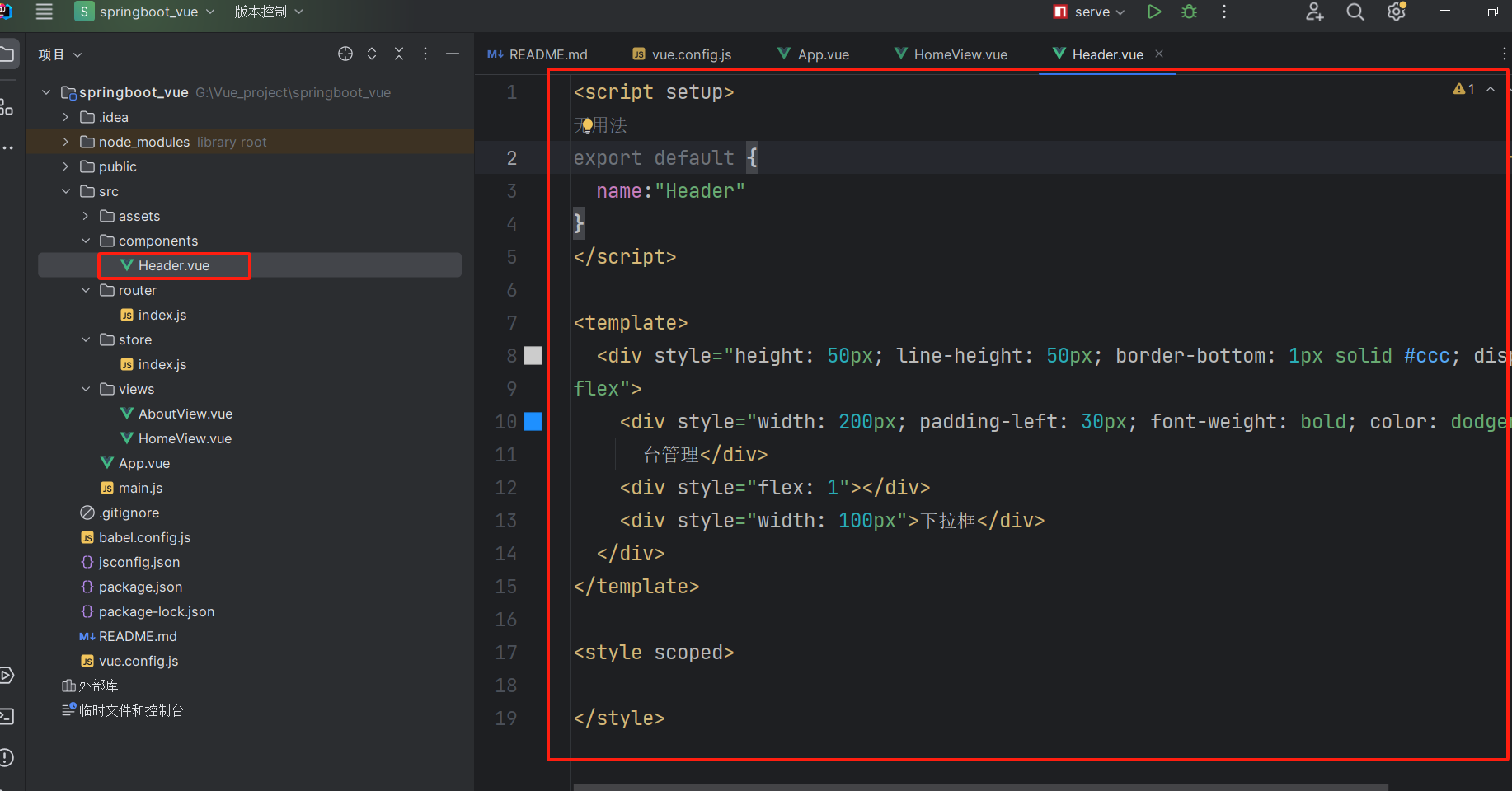Collapse the store folder
This screenshot has width=1512, height=791.
pyautogui.click(x=86, y=339)
